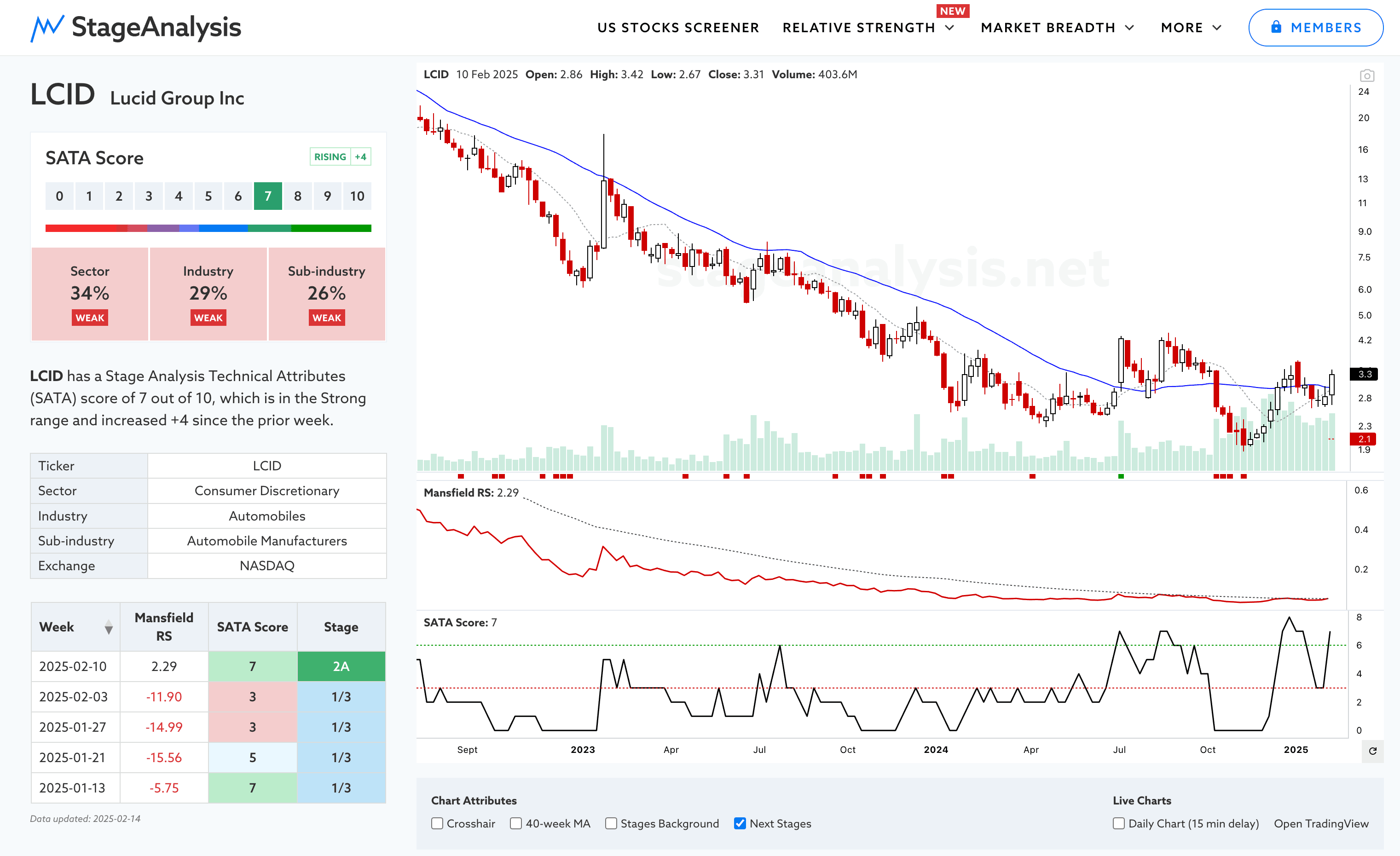Image resolution: width=1400 pixels, height=856 pixels.
Task: Uncheck the Next Stages checkbox
Action: click(740, 824)
